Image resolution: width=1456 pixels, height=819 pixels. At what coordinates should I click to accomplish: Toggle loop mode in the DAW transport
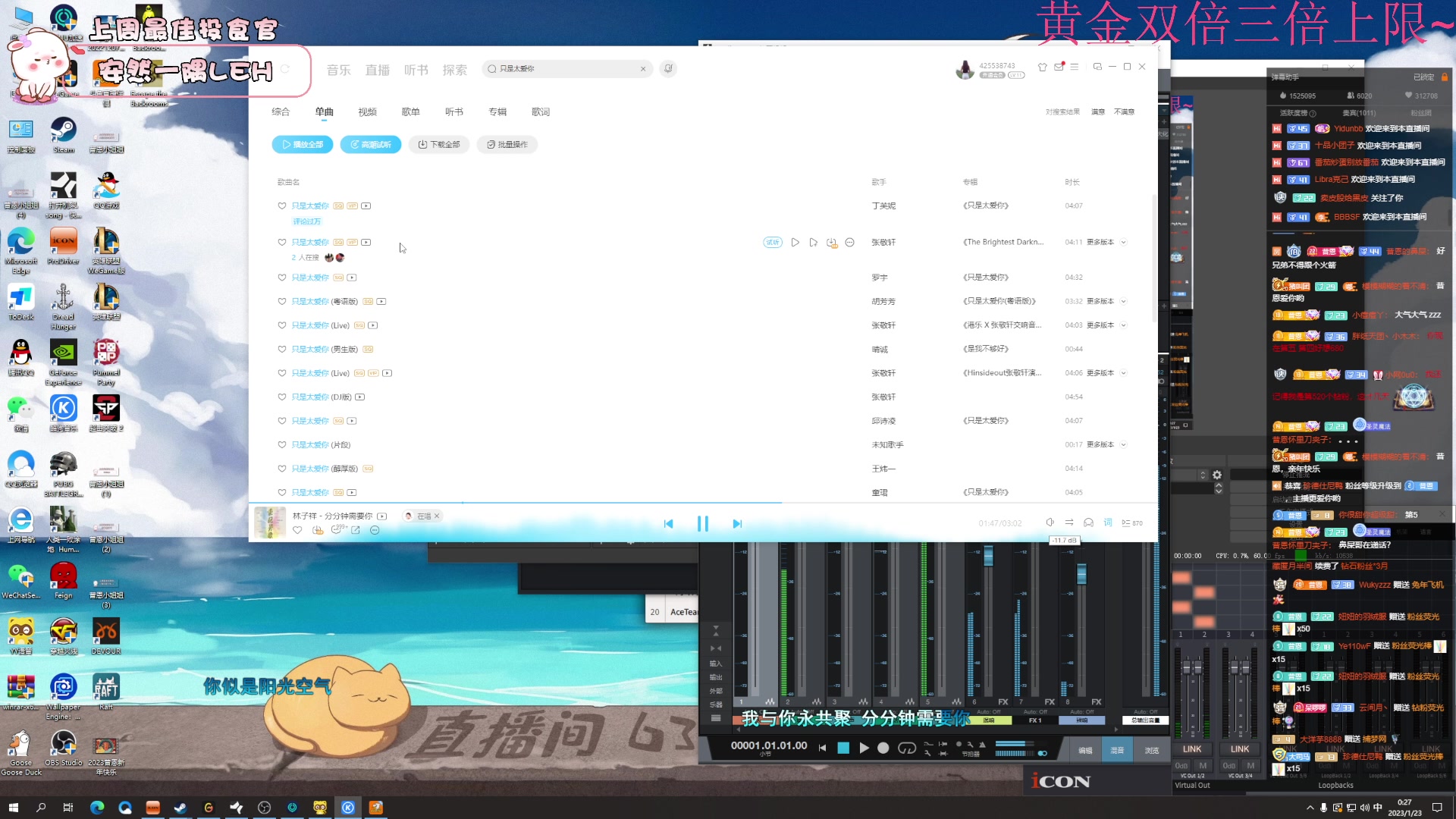(906, 748)
